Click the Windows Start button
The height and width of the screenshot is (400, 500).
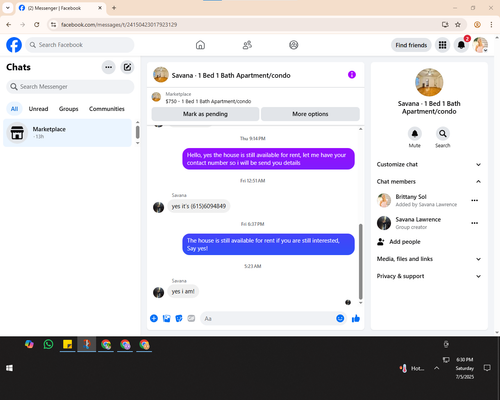point(9,368)
